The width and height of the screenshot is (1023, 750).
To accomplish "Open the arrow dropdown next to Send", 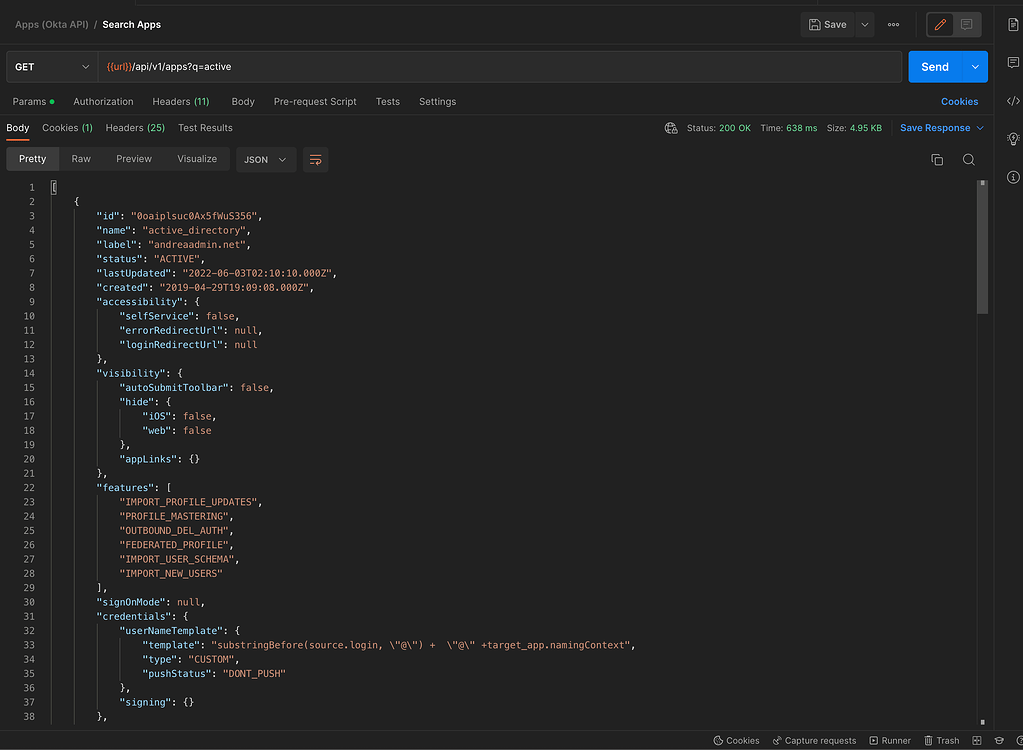I will (x=975, y=67).
